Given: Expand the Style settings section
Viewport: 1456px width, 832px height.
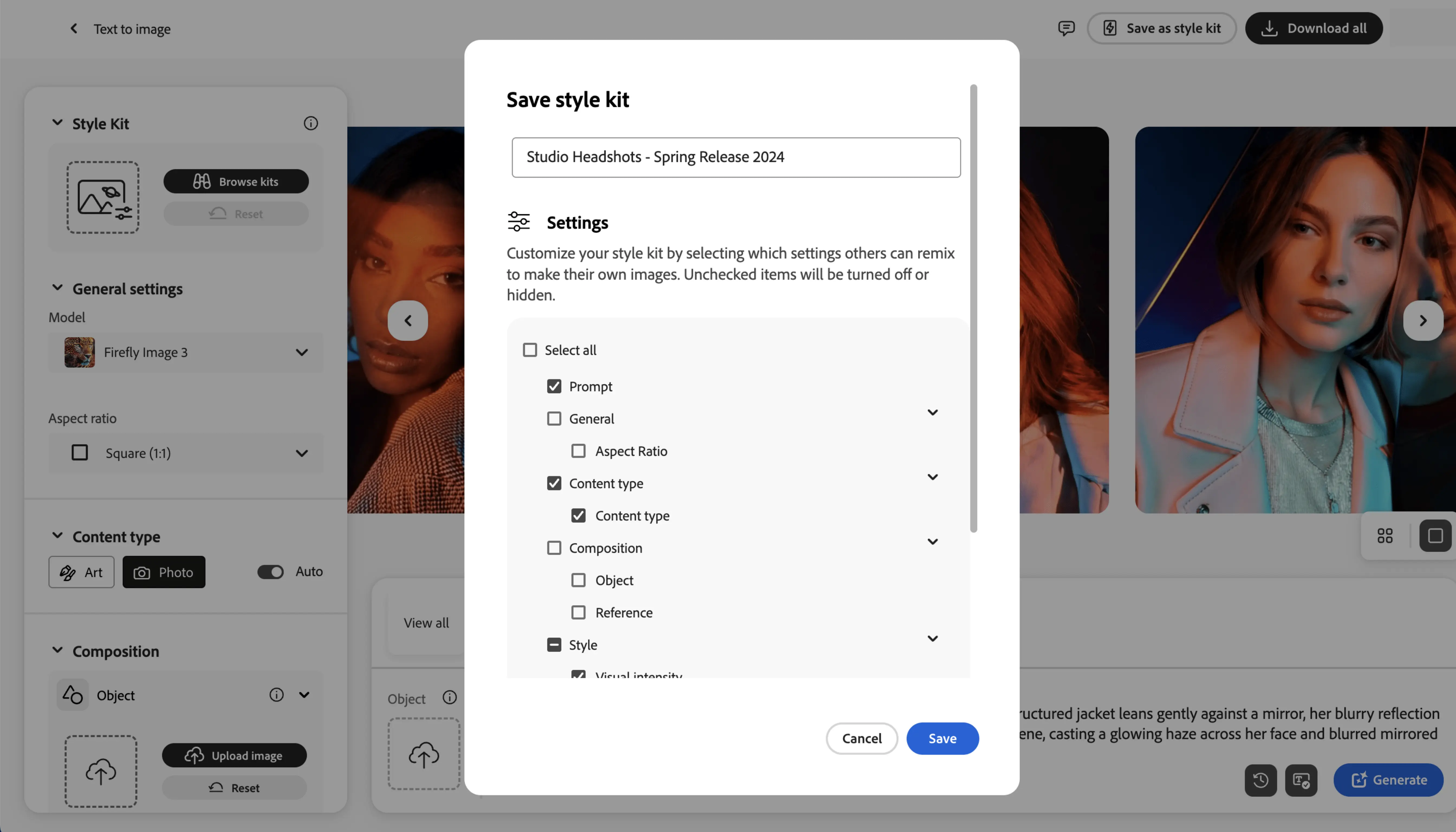Looking at the screenshot, I should click(932, 638).
